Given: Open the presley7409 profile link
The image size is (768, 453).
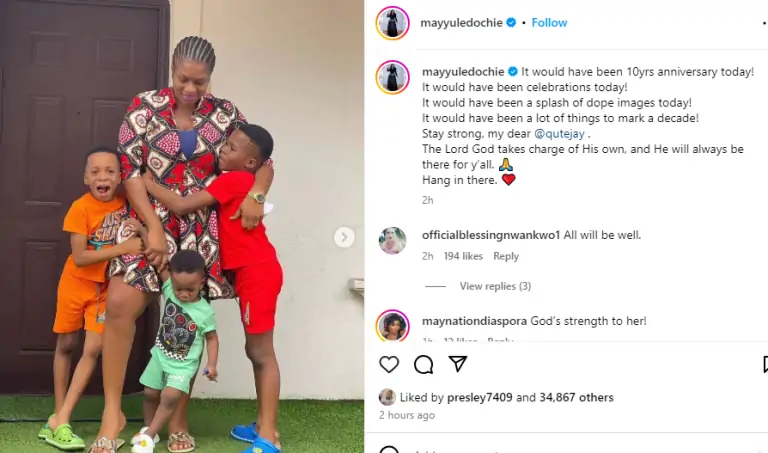Looking at the screenshot, I should 480,397.
